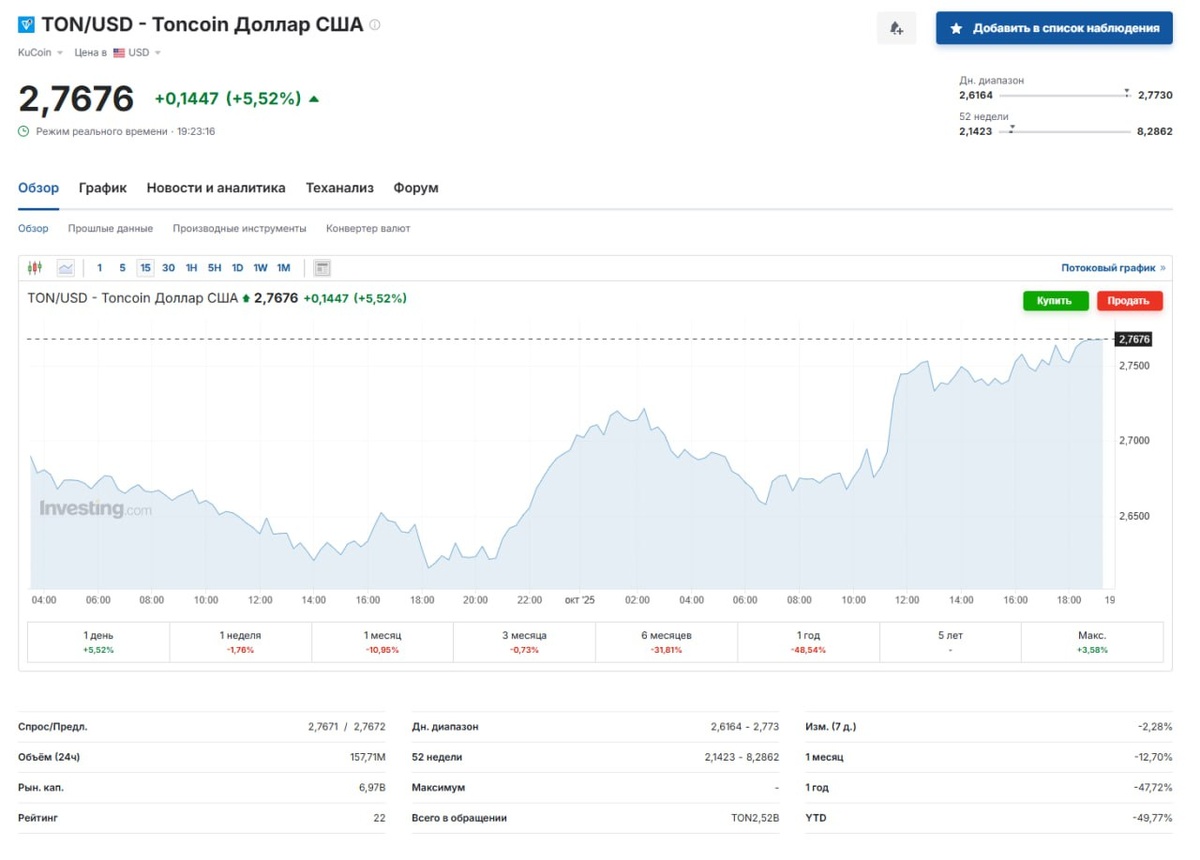This screenshot has width=1200, height=860.
Task: Select the 1M chart interval
Action: coord(283,268)
